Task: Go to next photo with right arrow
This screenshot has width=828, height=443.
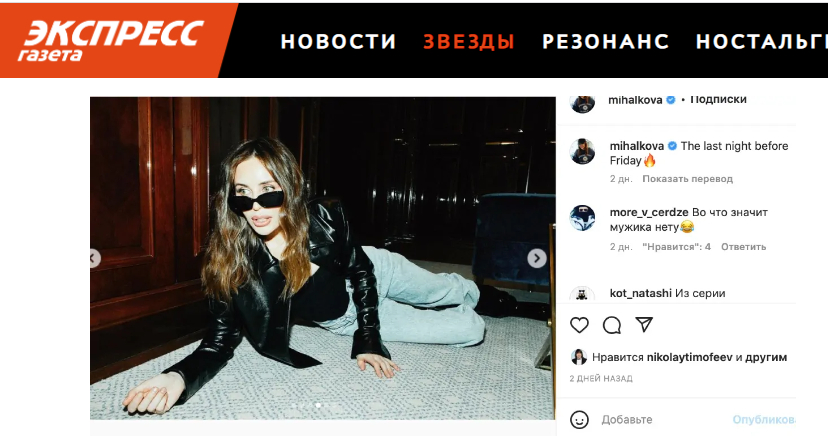Action: [x=537, y=258]
